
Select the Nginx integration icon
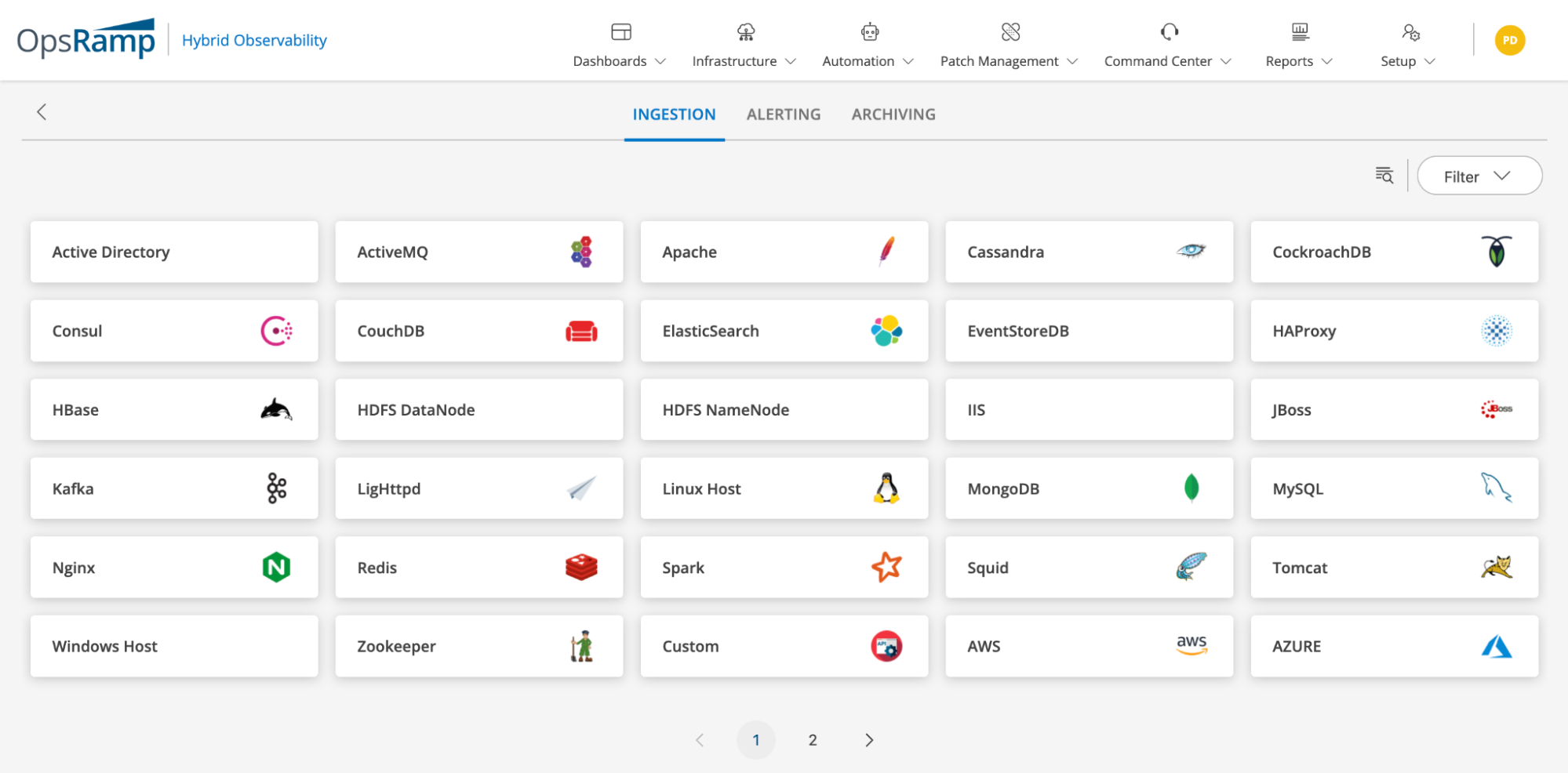pyautogui.click(x=275, y=567)
